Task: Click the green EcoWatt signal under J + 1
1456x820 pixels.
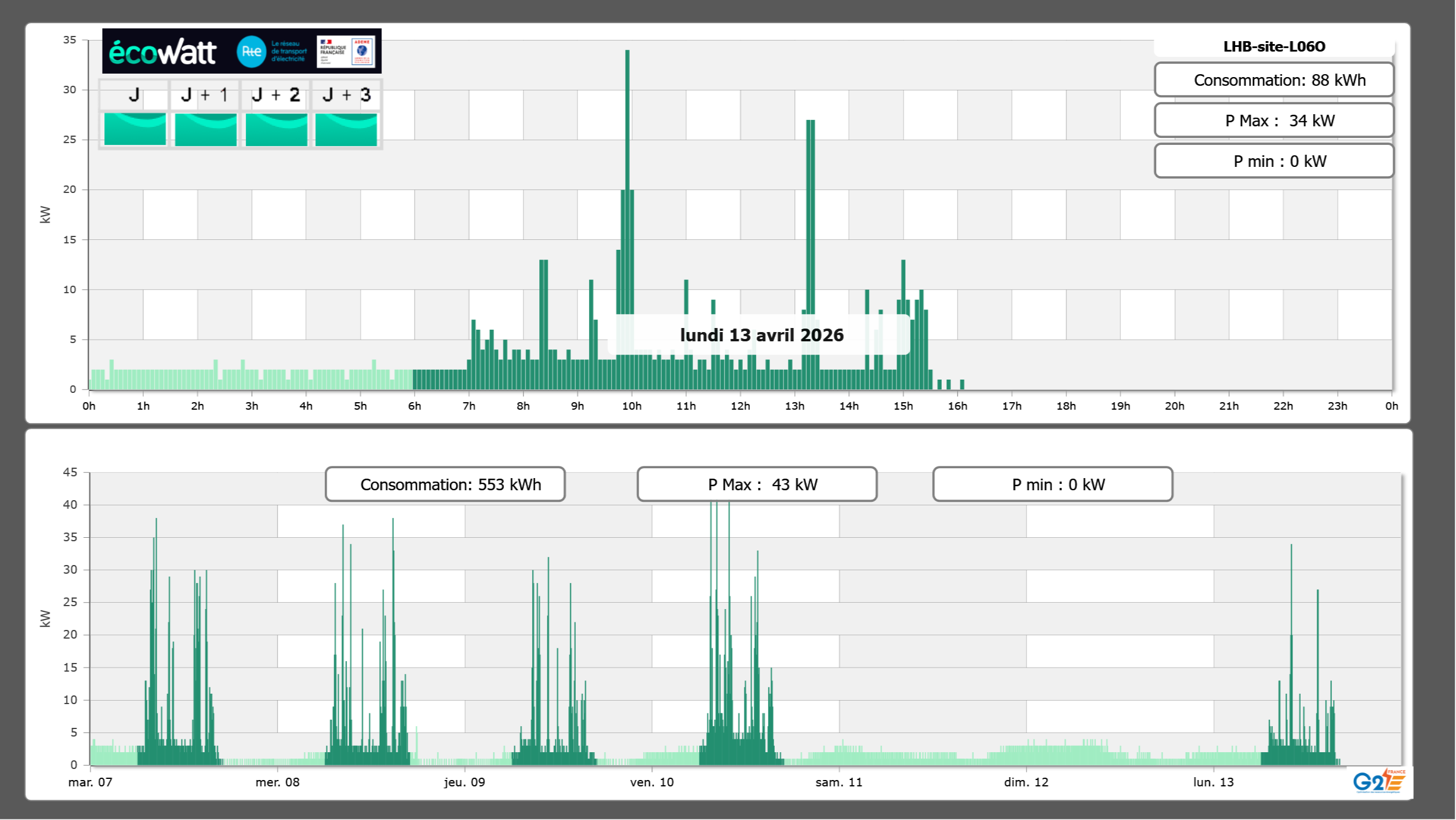Action: tap(205, 129)
